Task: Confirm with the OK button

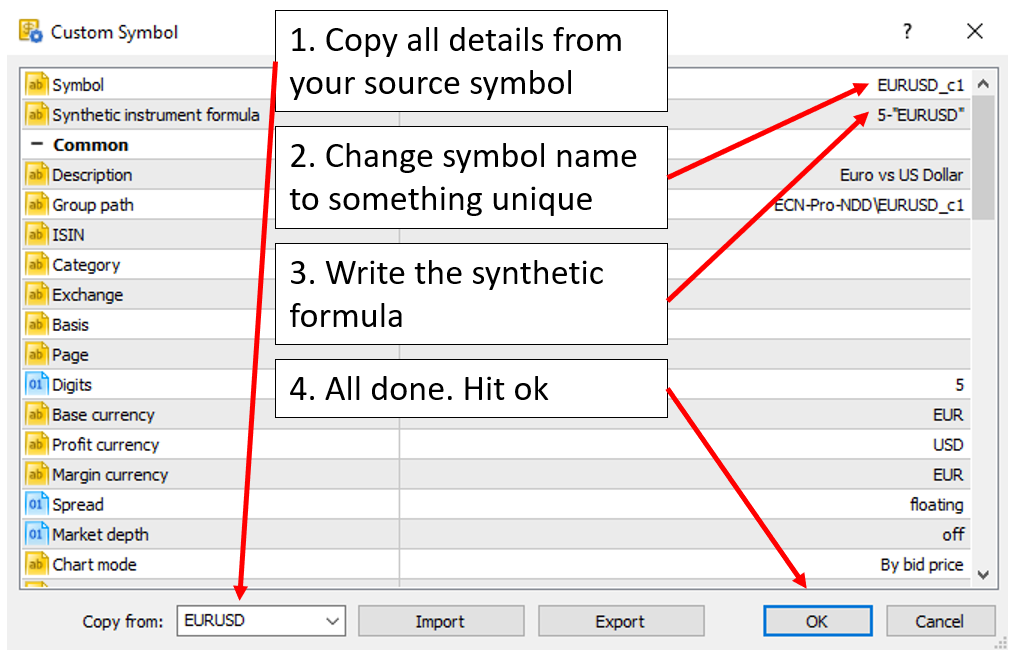Action: [x=817, y=621]
